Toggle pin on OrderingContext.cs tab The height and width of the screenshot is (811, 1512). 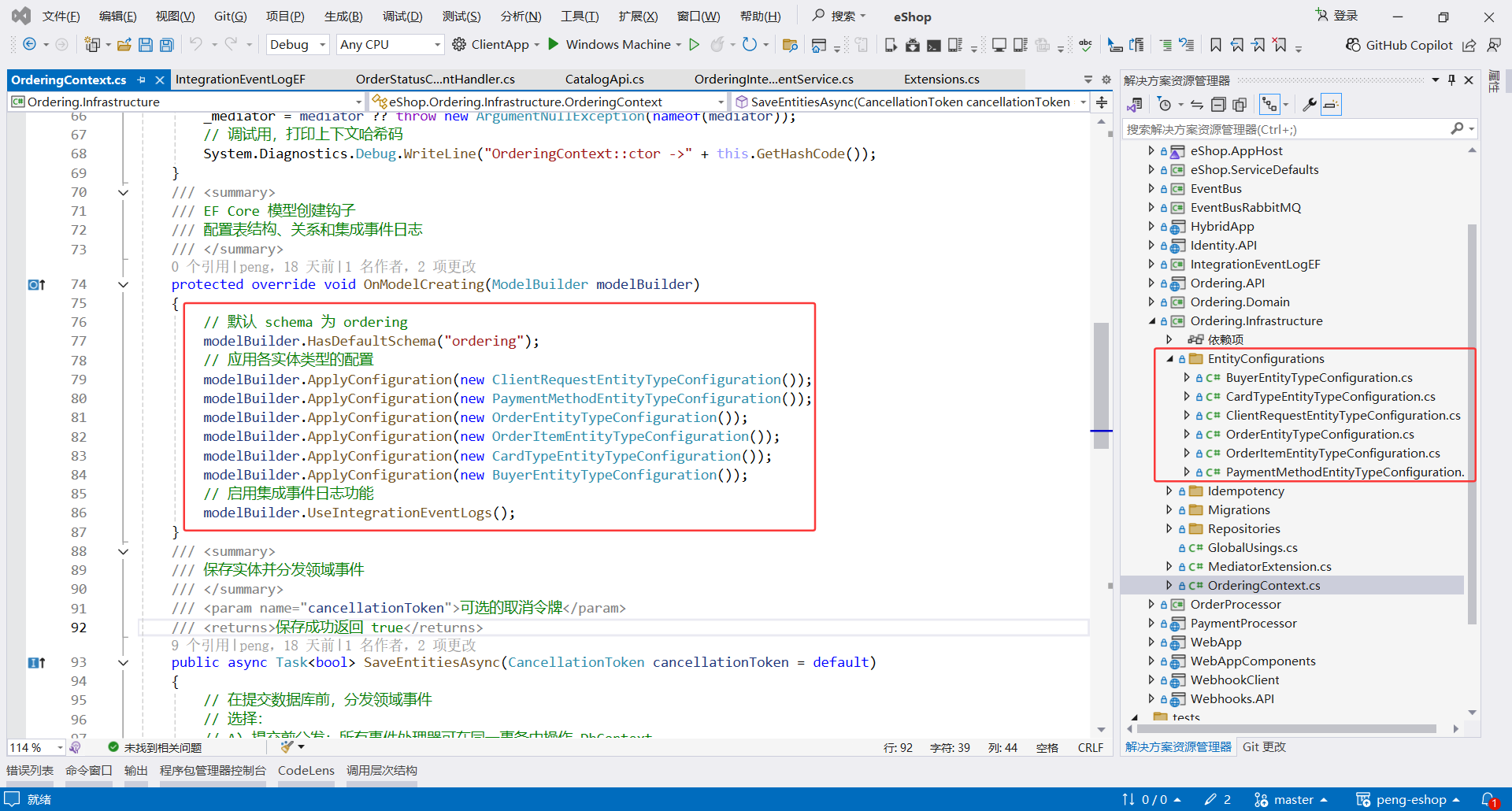(142, 80)
